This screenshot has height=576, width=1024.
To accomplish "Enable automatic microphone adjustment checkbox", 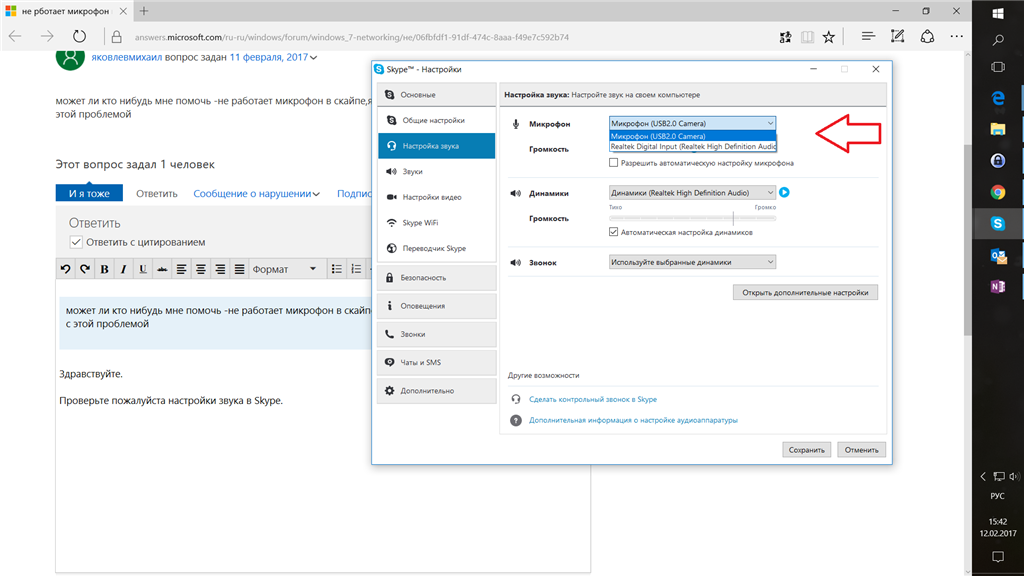I will pos(613,163).
